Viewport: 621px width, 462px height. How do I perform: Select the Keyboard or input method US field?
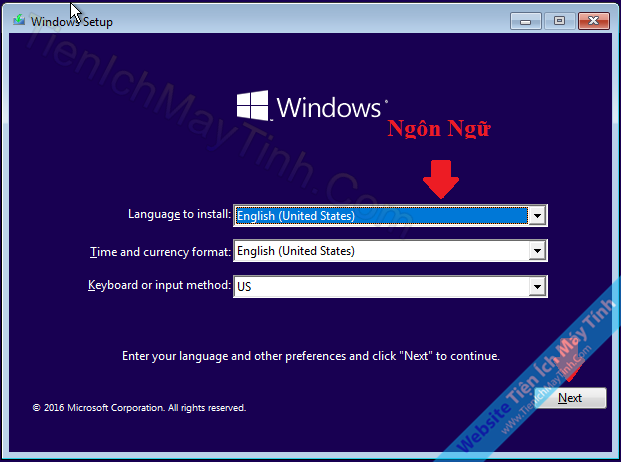pyautogui.click(x=390, y=286)
